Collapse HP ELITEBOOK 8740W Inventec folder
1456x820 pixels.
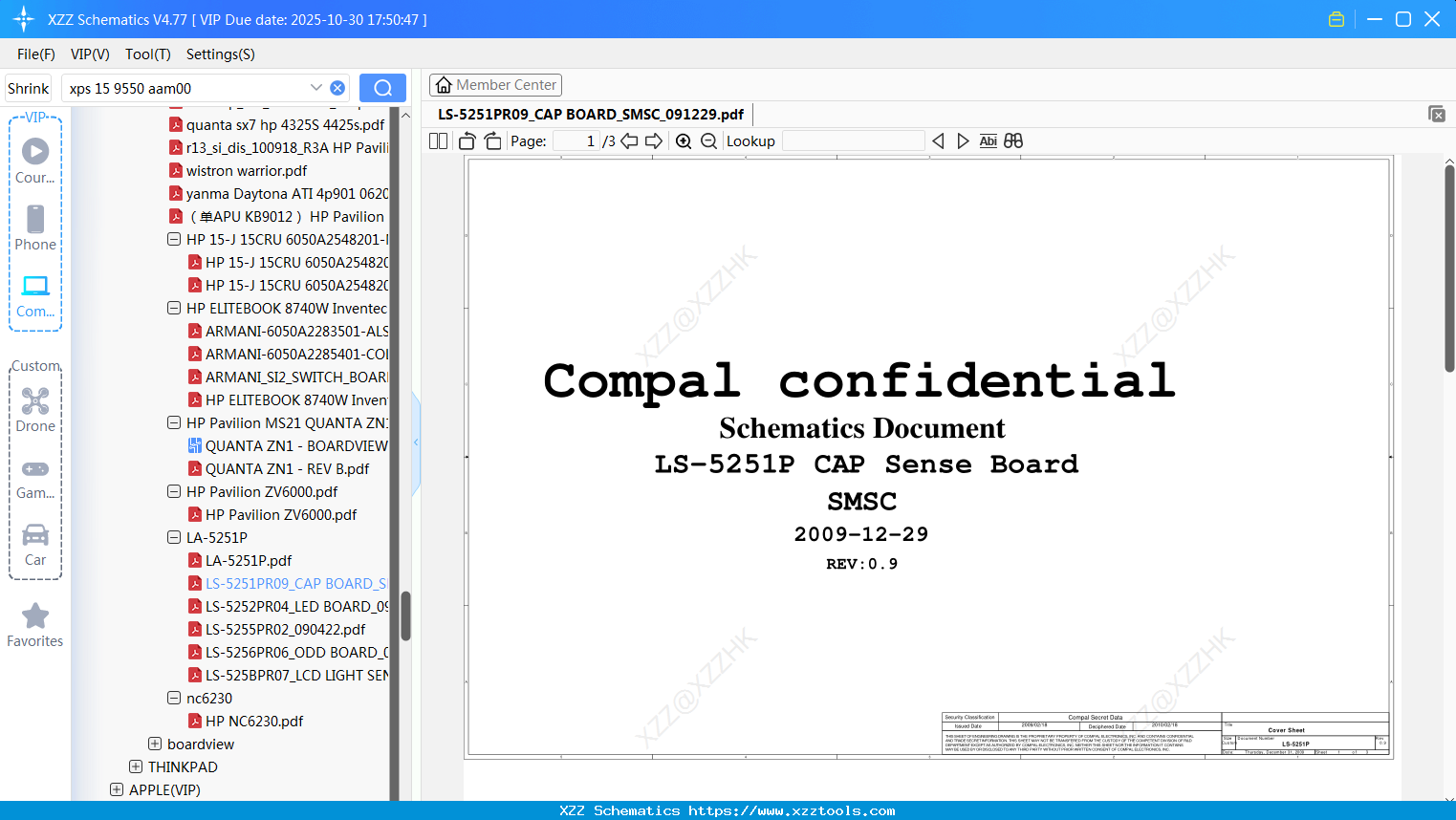coord(174,308)
